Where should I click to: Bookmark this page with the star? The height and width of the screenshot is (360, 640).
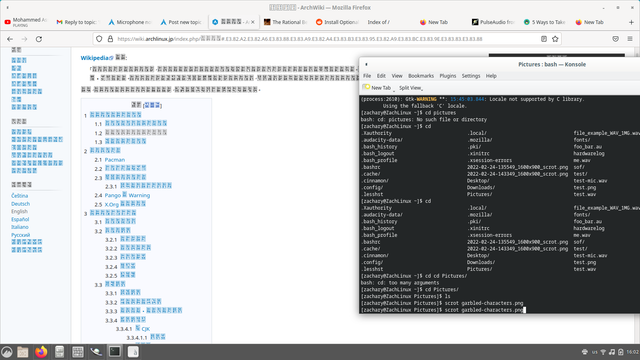555,39
